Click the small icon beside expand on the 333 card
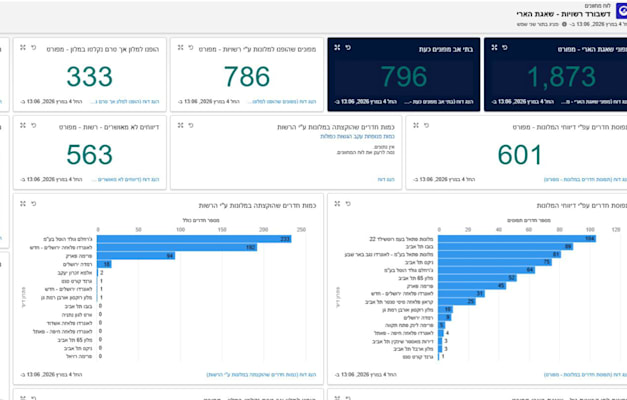The height and width of the screenshot is (400, 627). (34, 48)
